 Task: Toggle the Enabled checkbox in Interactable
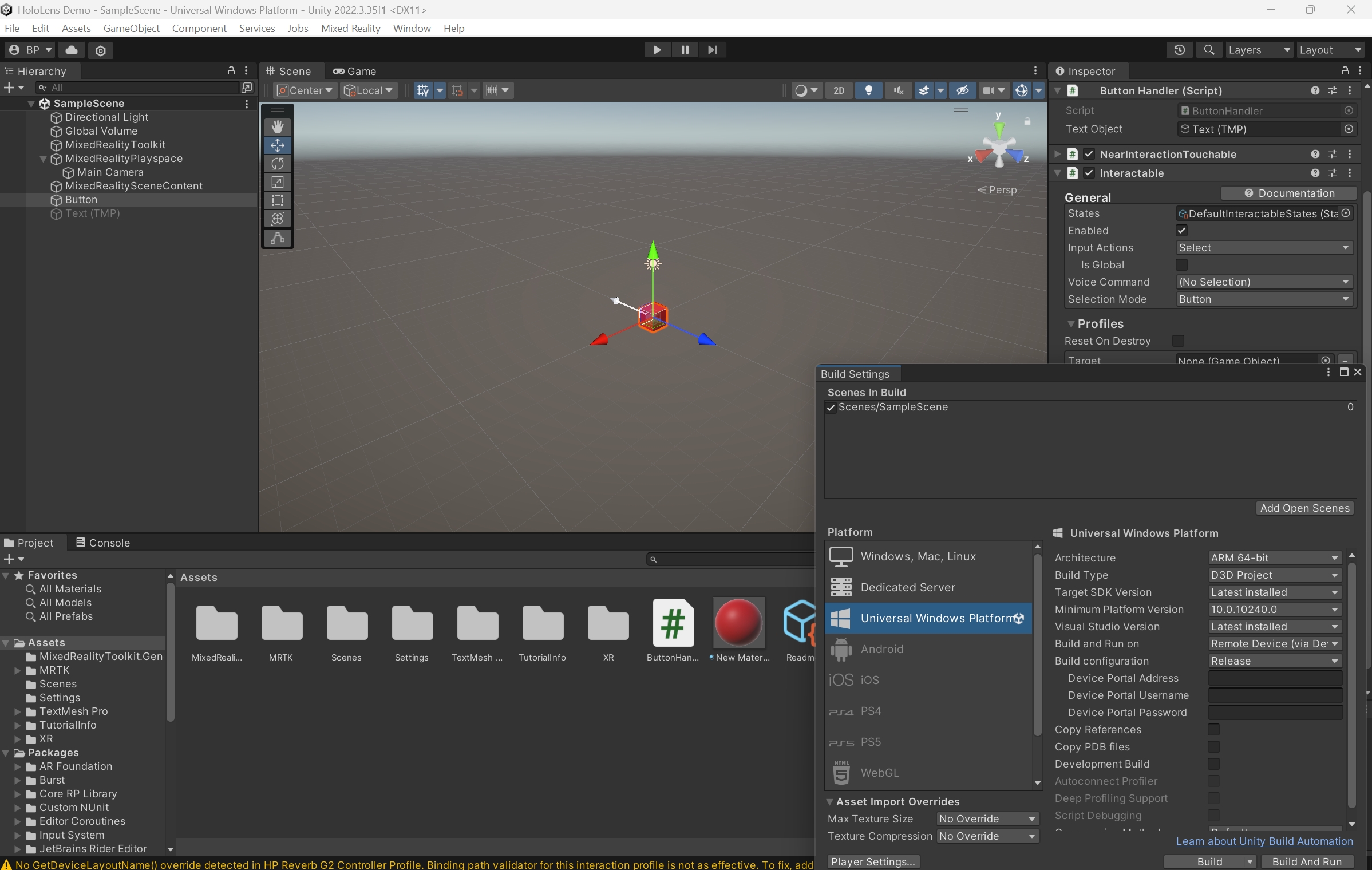(1181, 231)
